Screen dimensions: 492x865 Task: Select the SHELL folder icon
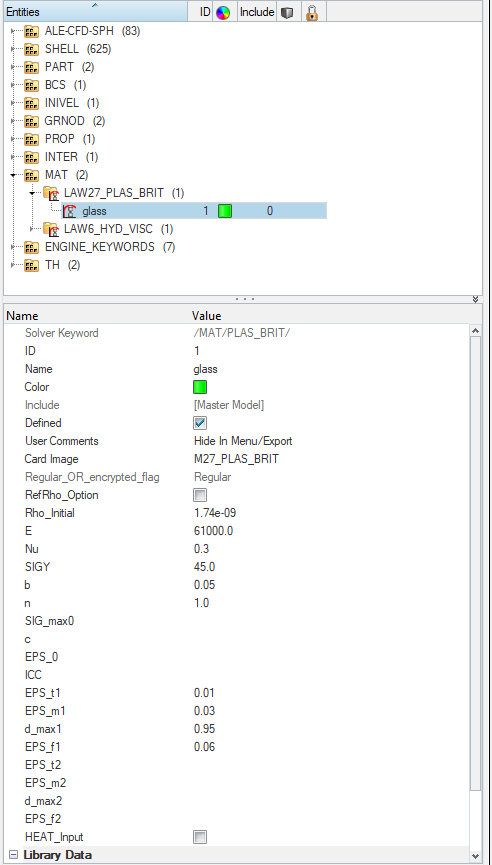pyautogui.click(x=32, y=50)
